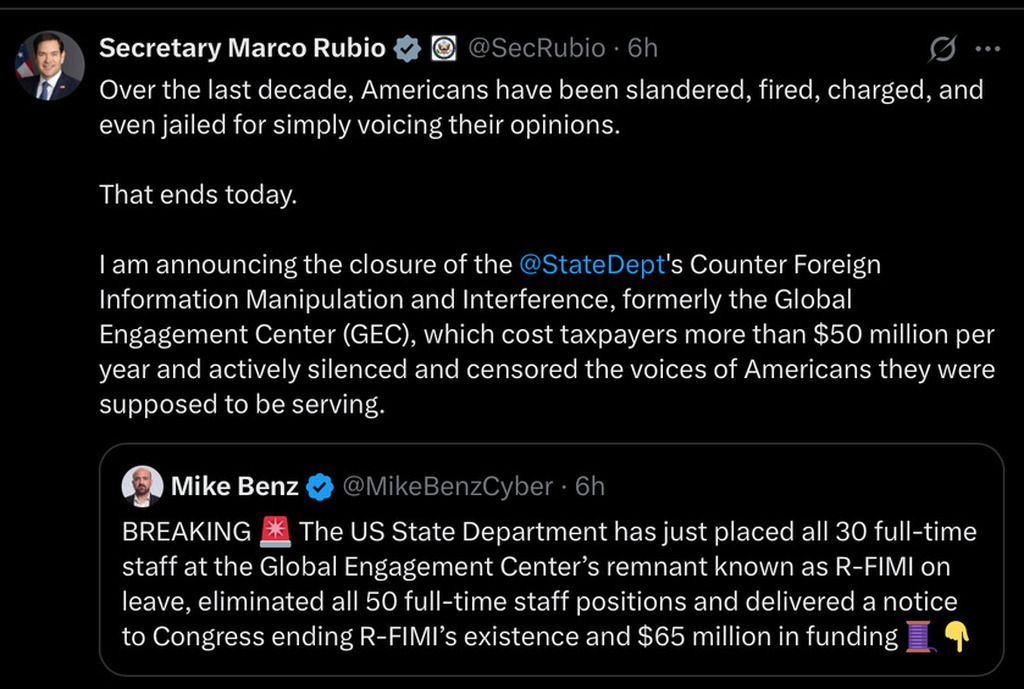Open the quoted Mike Benz post body

(x=540, y=585)
